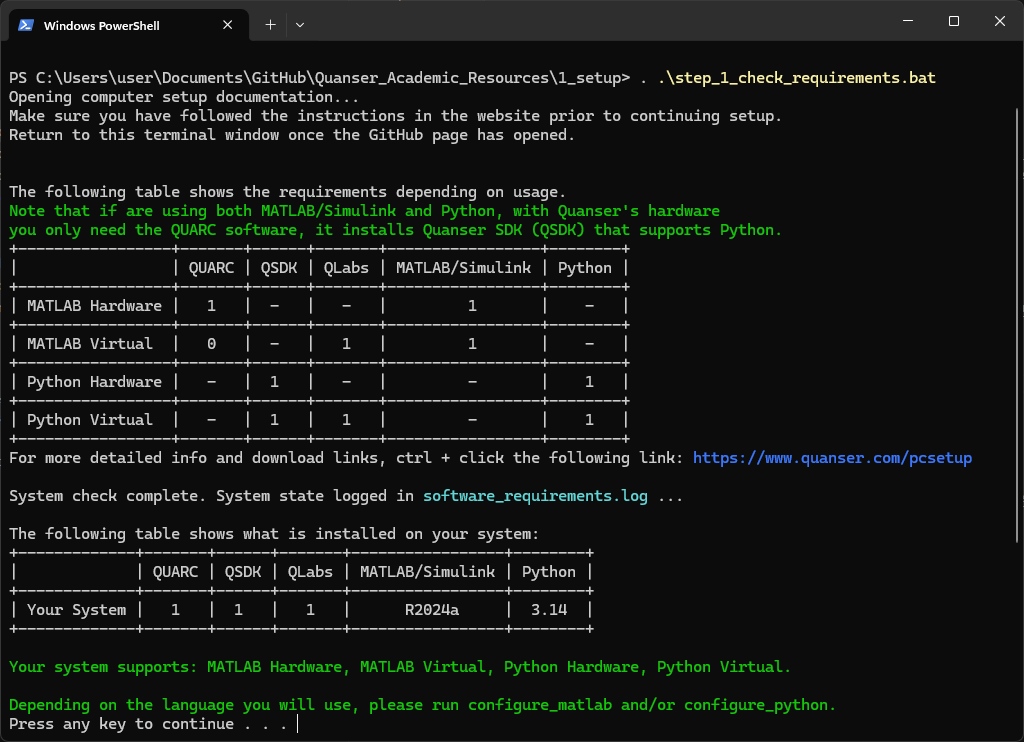Click the R2024a MATLAB version value

[432, 609]
